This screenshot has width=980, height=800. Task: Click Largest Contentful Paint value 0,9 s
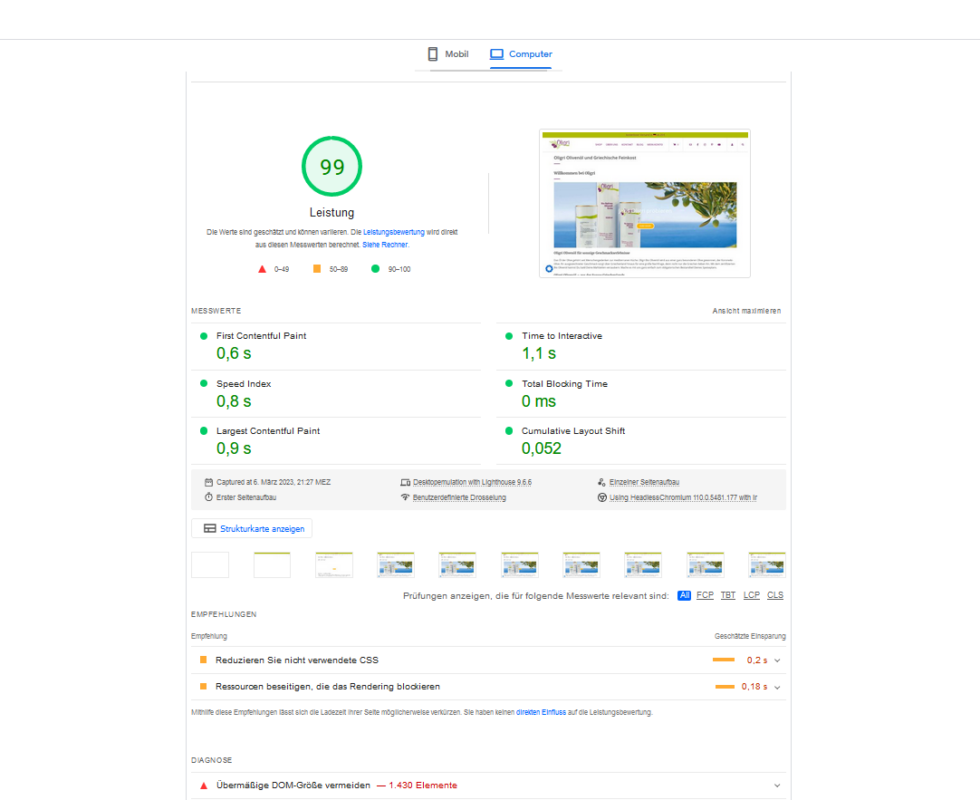point(234,449)
